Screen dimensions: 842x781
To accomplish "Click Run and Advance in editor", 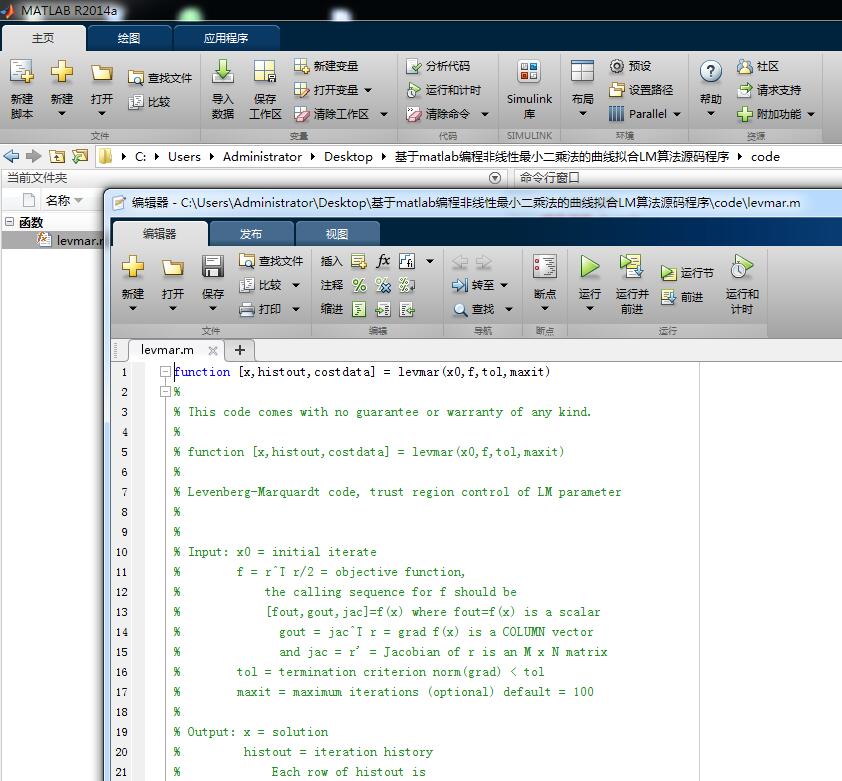I will 632,285.
